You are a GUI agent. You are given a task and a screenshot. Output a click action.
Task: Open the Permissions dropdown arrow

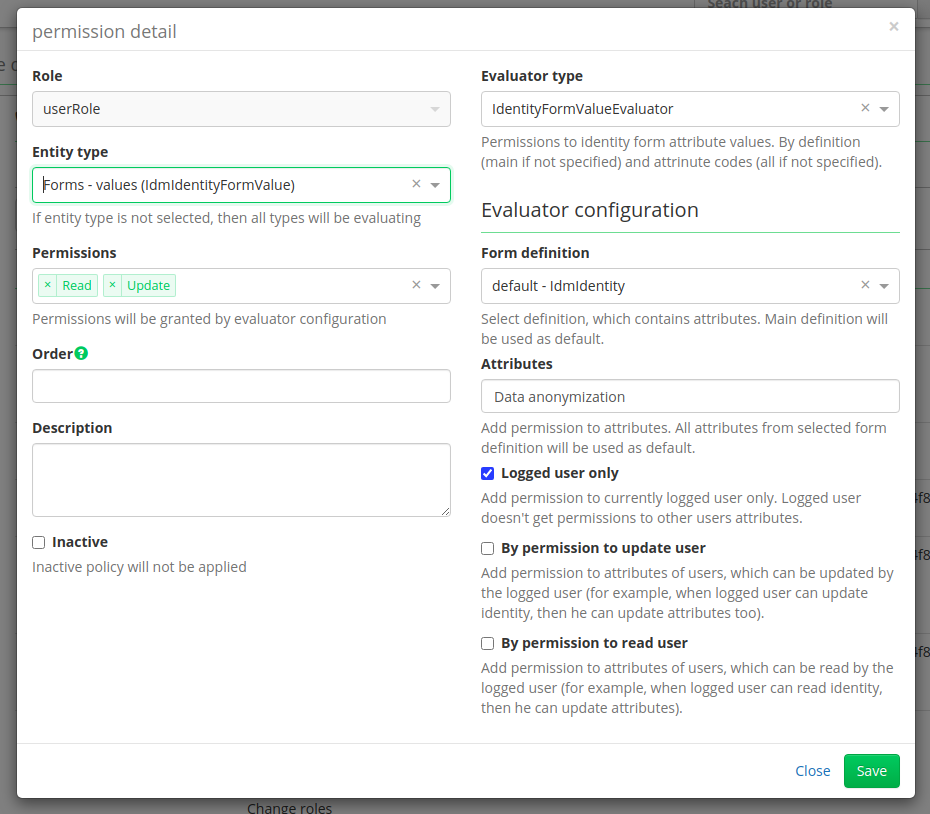click(435, 286)
